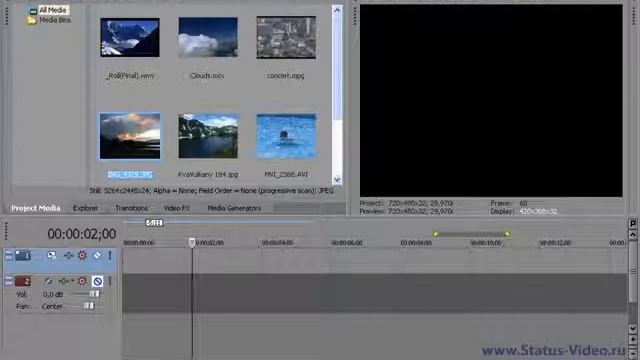
Task: Select Media Bins folder in the tree
Action: pos(55,20)
